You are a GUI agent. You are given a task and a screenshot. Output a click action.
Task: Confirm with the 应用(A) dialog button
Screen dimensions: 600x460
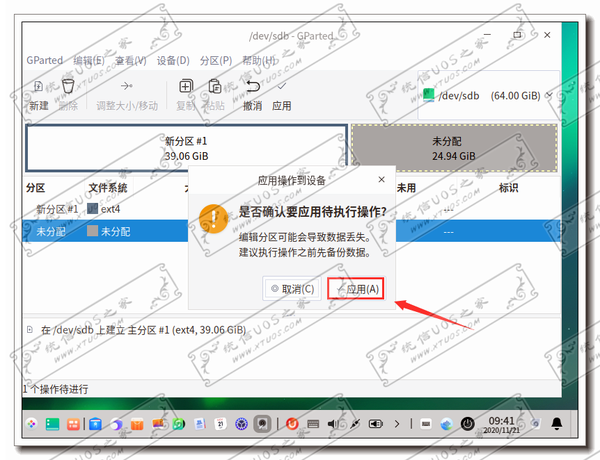click(x=355, y=289)
